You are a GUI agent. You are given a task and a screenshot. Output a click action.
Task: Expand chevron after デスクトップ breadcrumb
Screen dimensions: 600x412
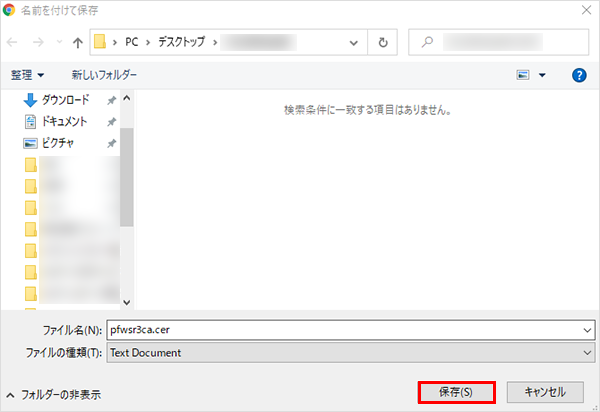coord(215,42)
